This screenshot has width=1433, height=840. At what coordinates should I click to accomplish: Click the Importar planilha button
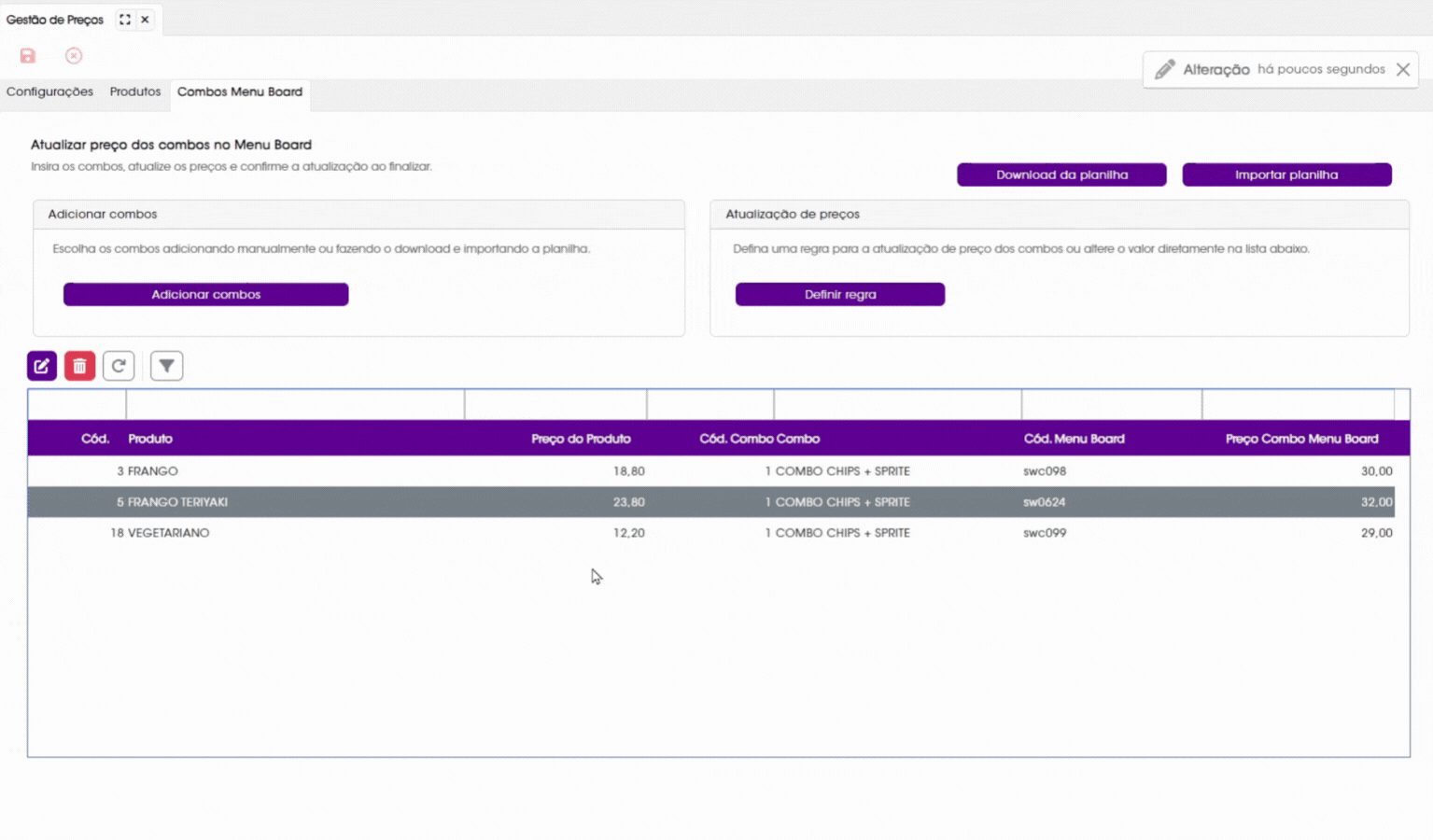[1286, 175]
